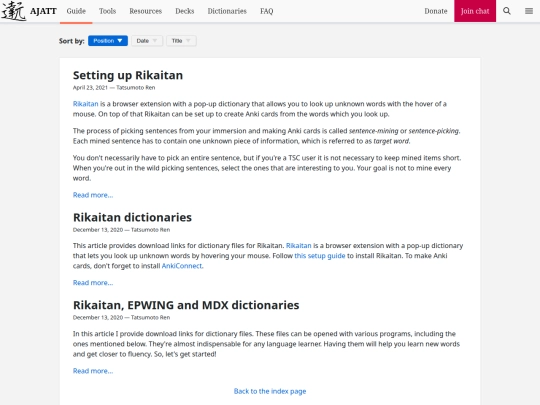Open the FAQ menu item
This screenshot has width=540, height=405.
(x=267, y=11)
